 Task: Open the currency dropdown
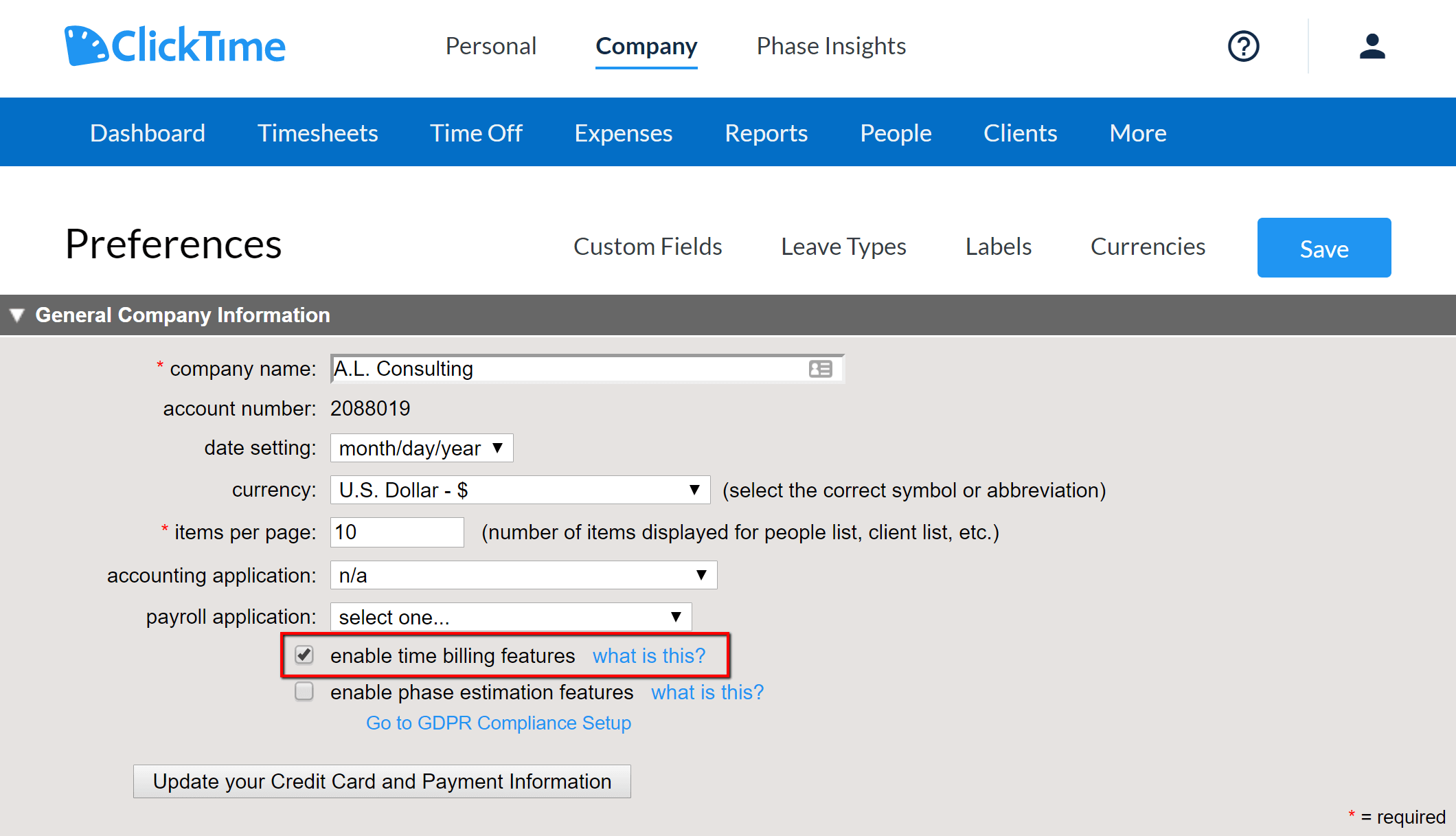tap(520, 490)
